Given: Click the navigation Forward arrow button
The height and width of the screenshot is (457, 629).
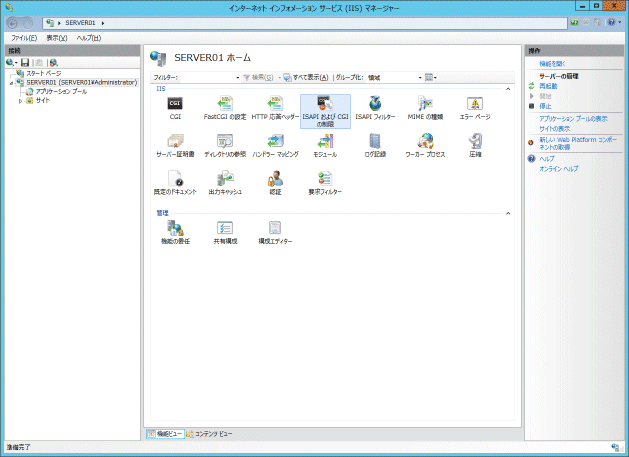Looking at the screenshot, I should (x=27, y=24).
